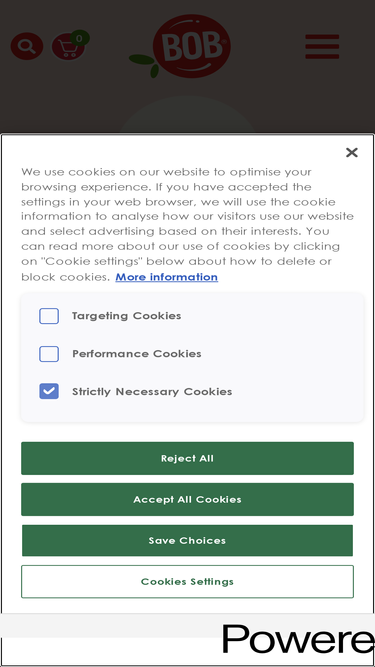Click the Strictly Necessary Cookies label
Image resolution: width=375 pixels, height=667 pixels.
coord(152,391)
